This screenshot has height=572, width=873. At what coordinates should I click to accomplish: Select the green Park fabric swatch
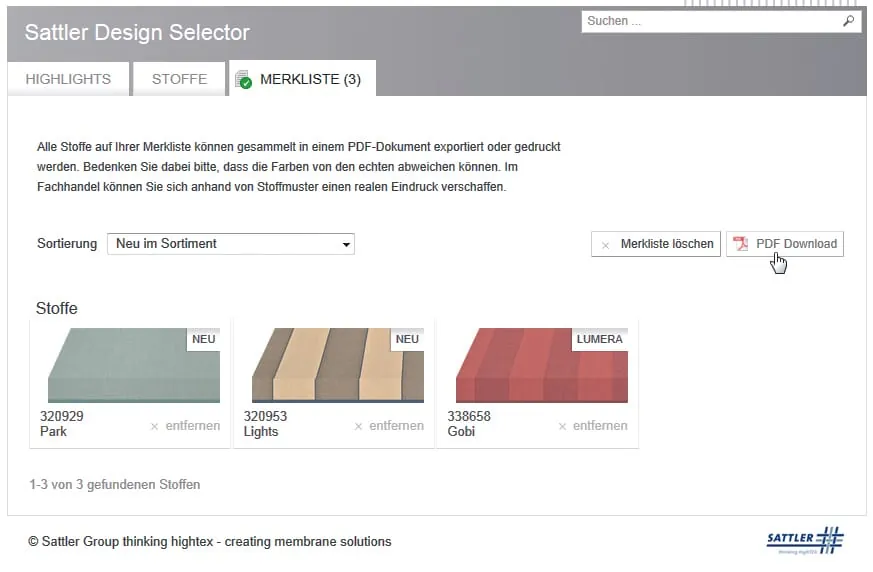click(x=133, y=365)
